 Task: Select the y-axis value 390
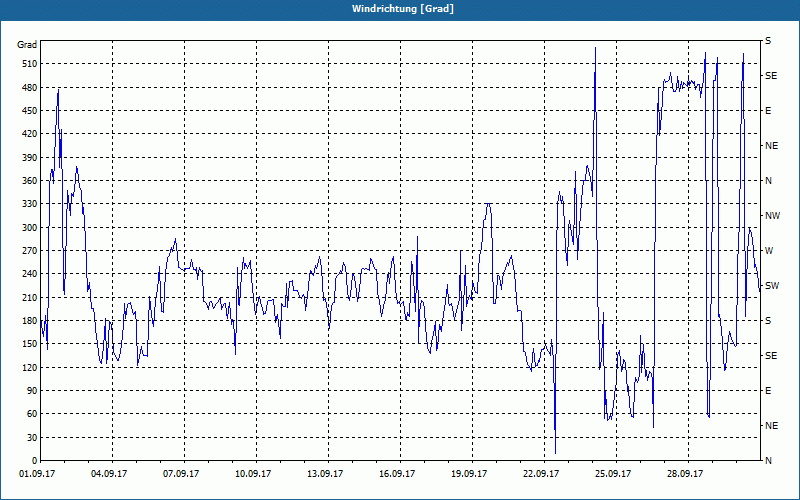(x=30, y=158)
